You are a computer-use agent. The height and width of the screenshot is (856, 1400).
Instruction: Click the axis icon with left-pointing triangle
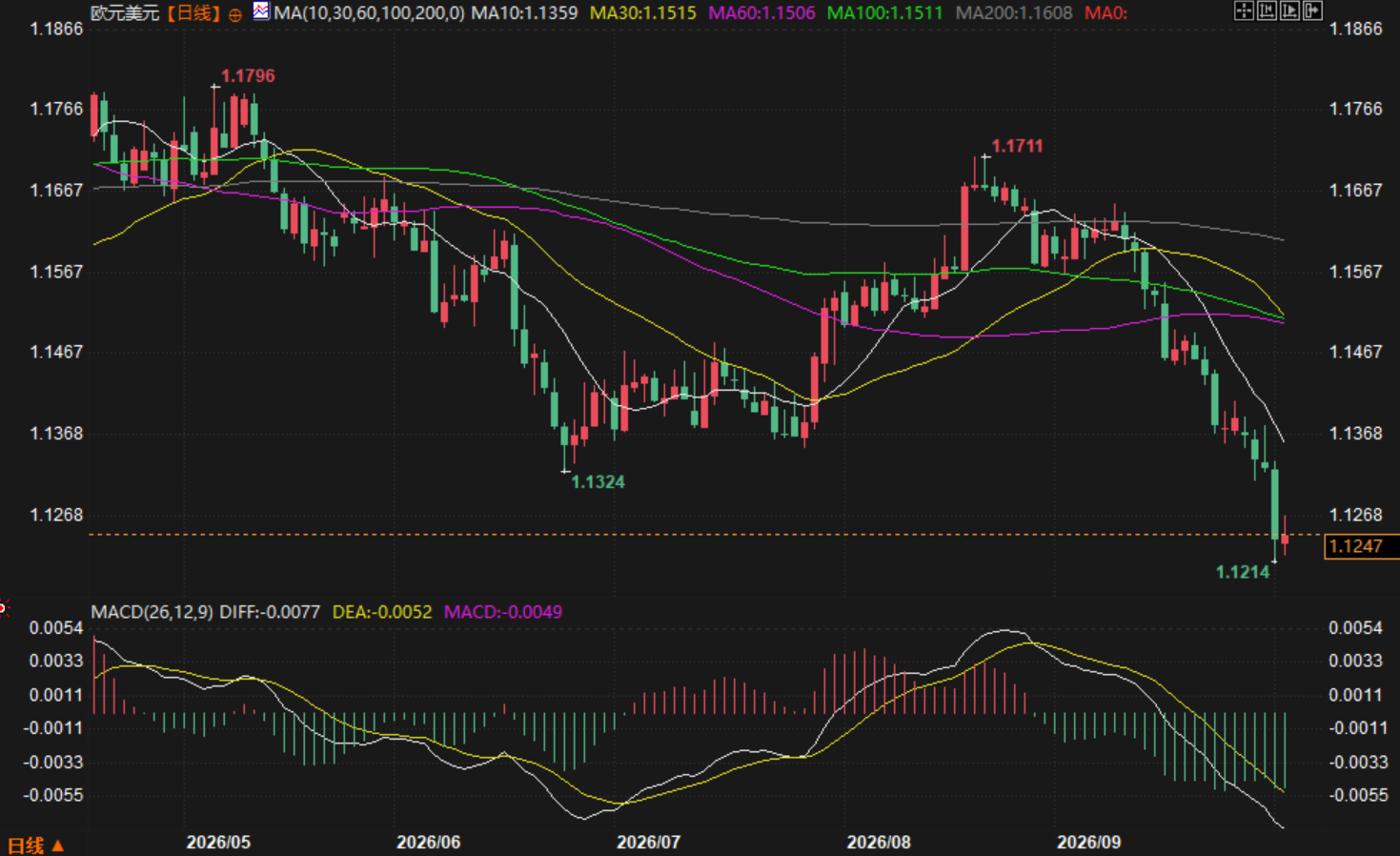tap(1267, 10)
